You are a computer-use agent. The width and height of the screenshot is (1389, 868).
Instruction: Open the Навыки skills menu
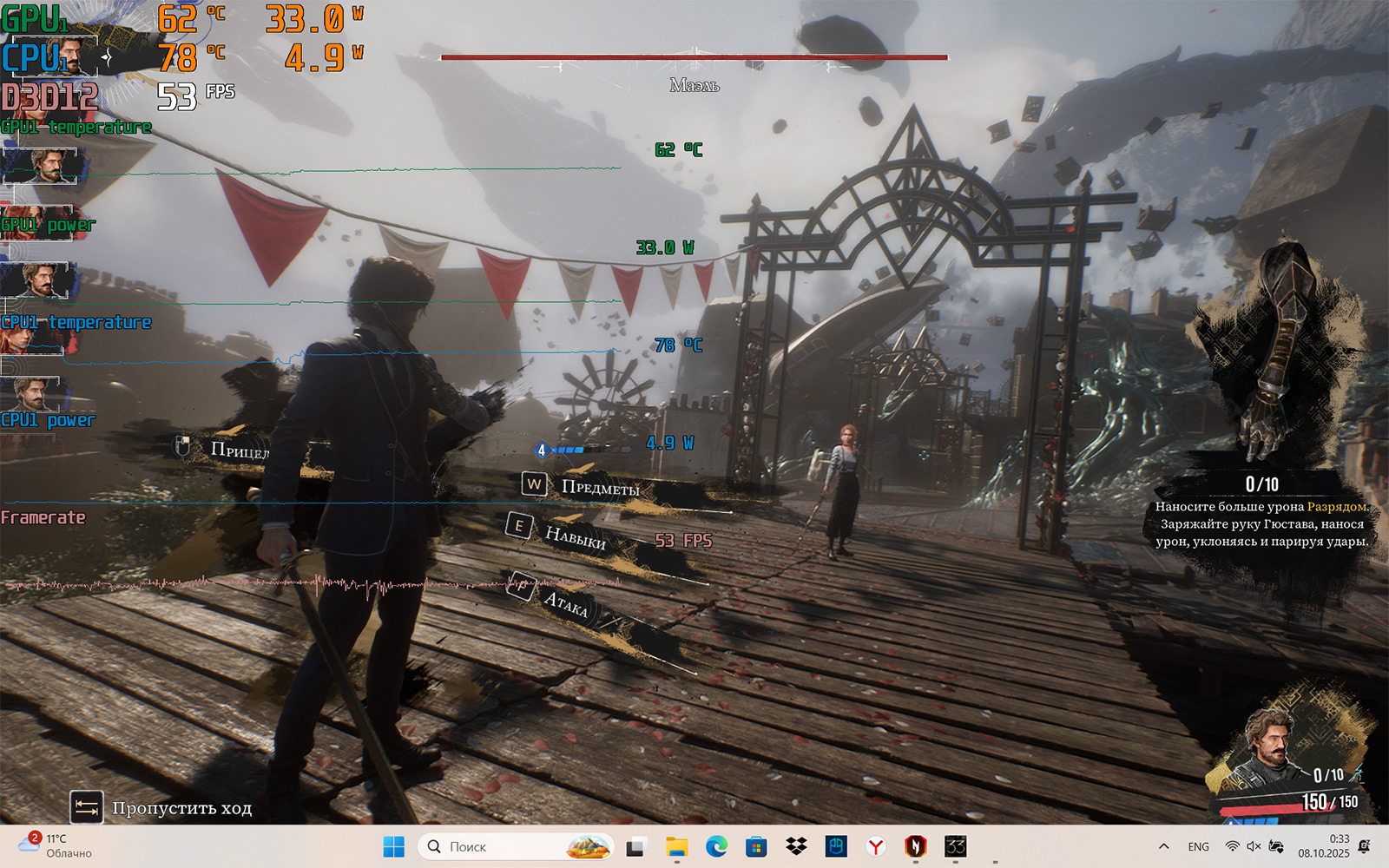(574, 536)
